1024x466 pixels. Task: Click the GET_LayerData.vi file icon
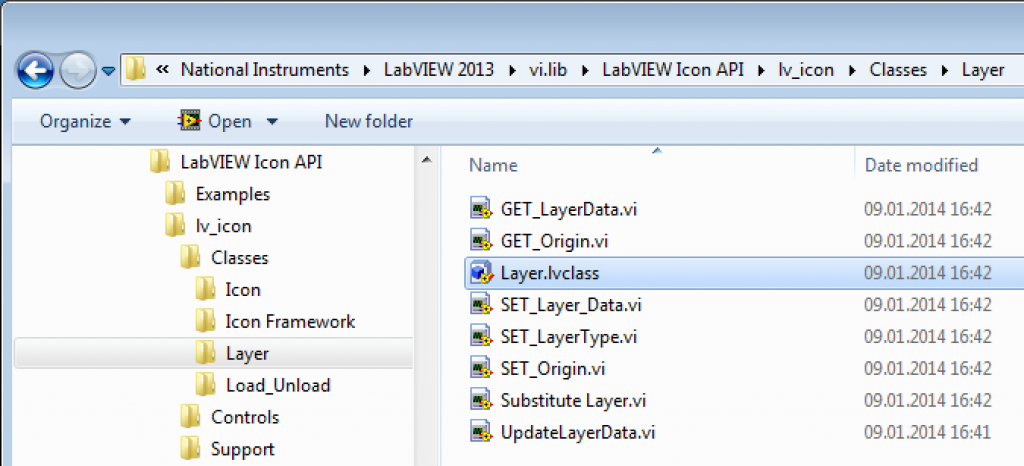point(481,210)
